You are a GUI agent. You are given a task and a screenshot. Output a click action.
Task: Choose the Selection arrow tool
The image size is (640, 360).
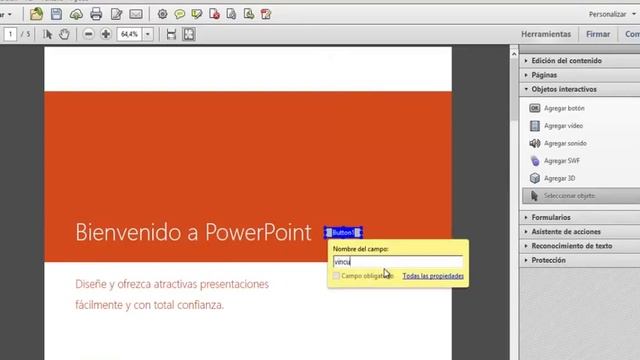tap(48, 34)
